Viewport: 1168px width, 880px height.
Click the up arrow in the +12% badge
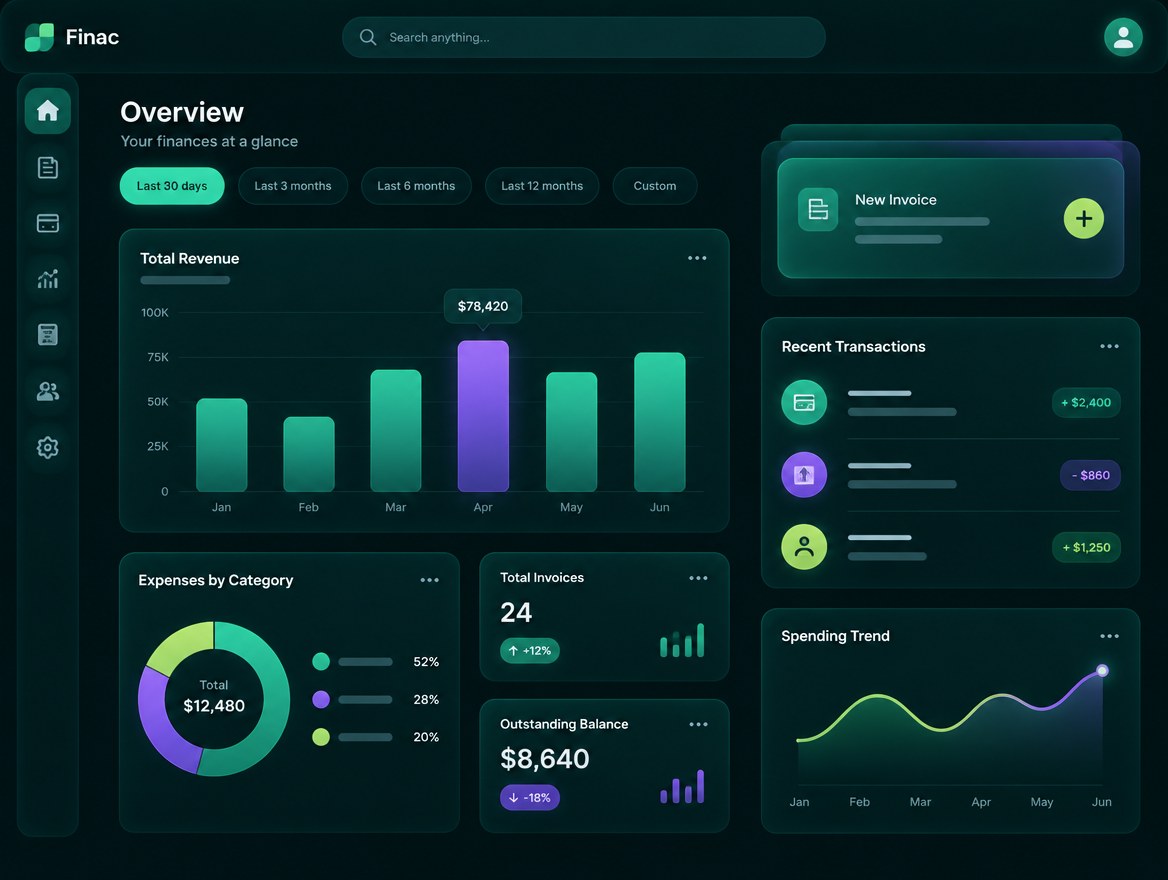pyautogui.click(x=513, y=650)
